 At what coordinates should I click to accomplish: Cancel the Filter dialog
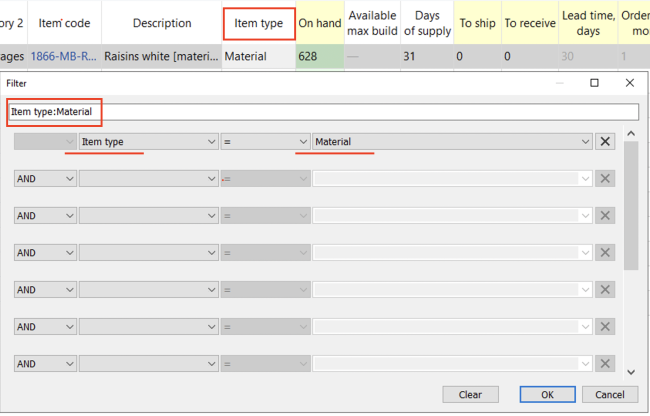(602, 394)
